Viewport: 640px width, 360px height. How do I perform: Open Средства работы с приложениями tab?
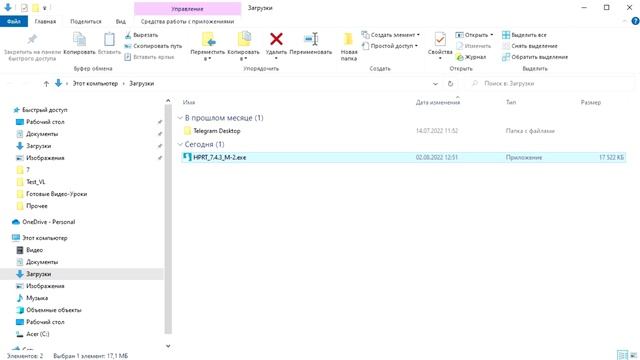[x=187, y=21]
